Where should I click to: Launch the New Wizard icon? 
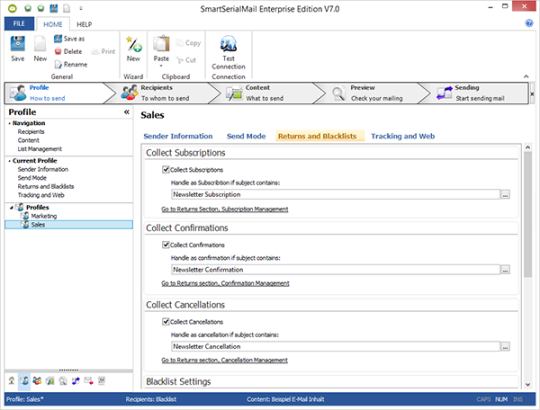pyautogui.click(x=133, y=48)
